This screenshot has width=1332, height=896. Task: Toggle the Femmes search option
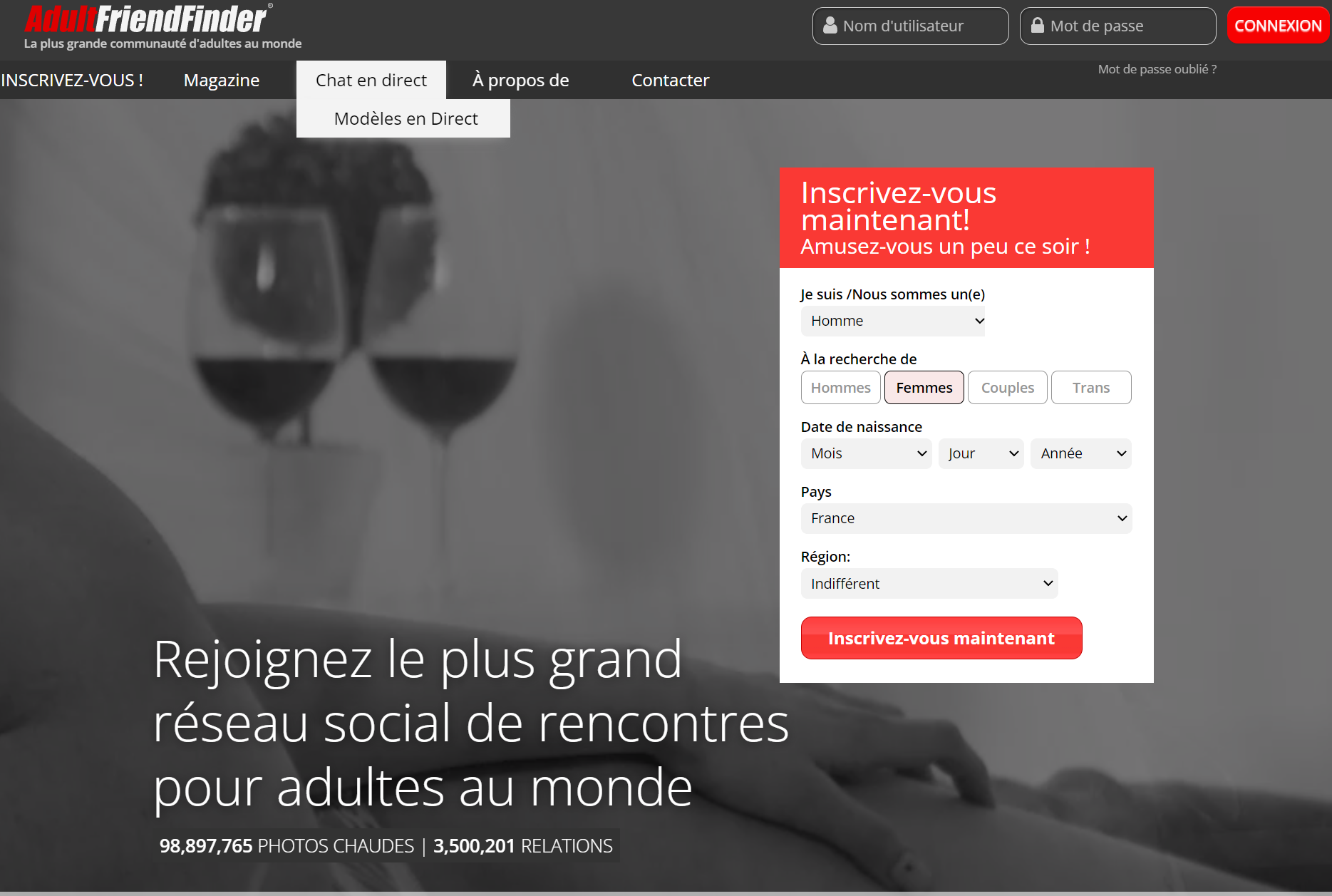click(924, 388)
